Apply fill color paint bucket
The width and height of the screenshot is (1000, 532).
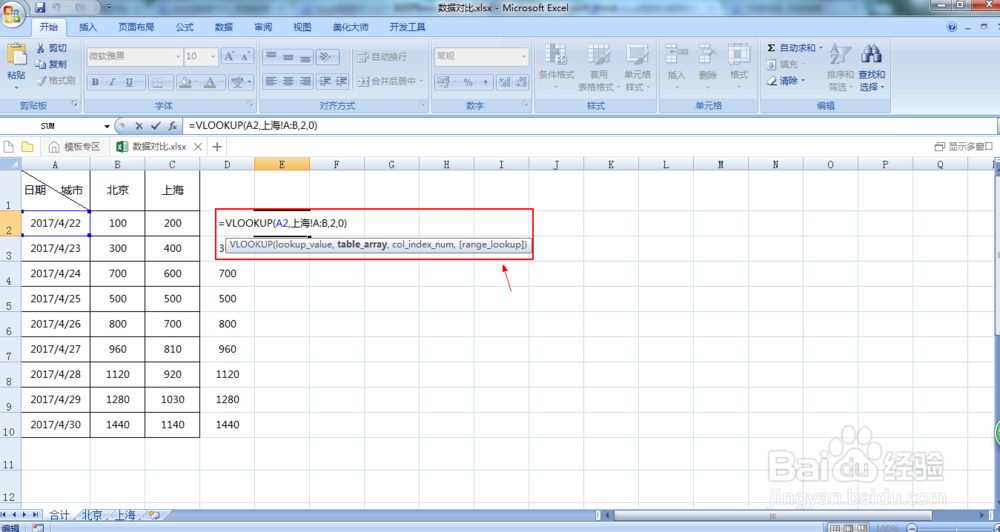184,82
